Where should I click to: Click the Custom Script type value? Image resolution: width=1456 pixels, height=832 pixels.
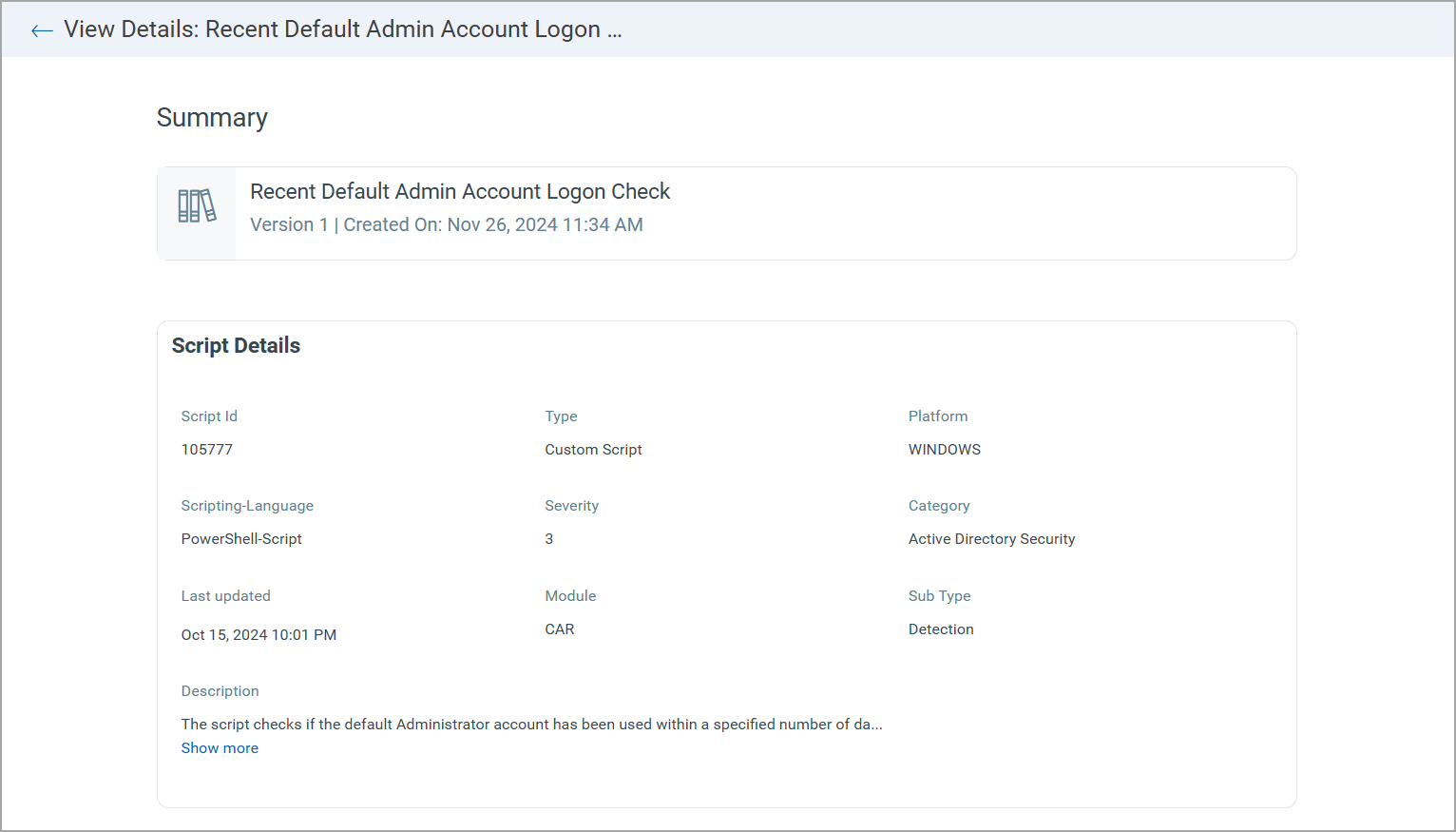(593, 450)
